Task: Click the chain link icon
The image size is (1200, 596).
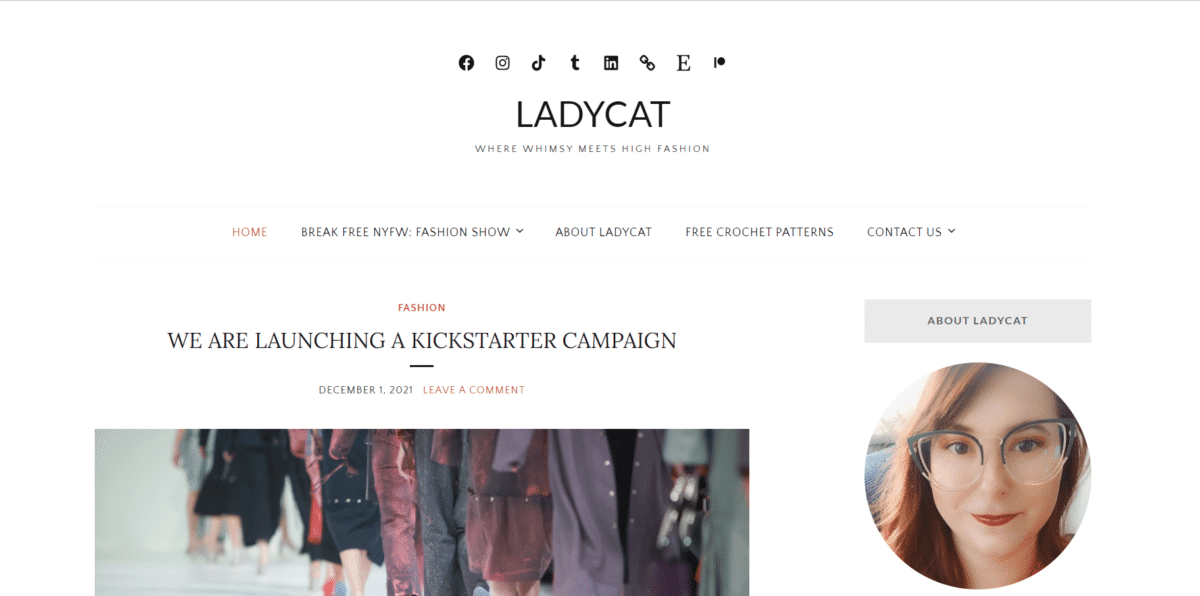Action: (x=647, y=63)
